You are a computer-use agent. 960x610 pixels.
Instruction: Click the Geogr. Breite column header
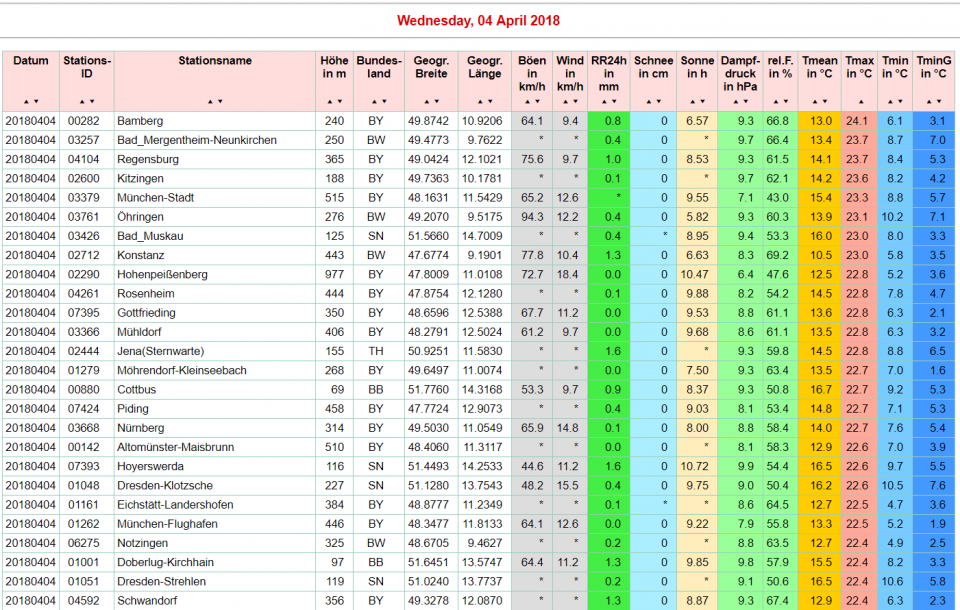(x=430, y=67)
